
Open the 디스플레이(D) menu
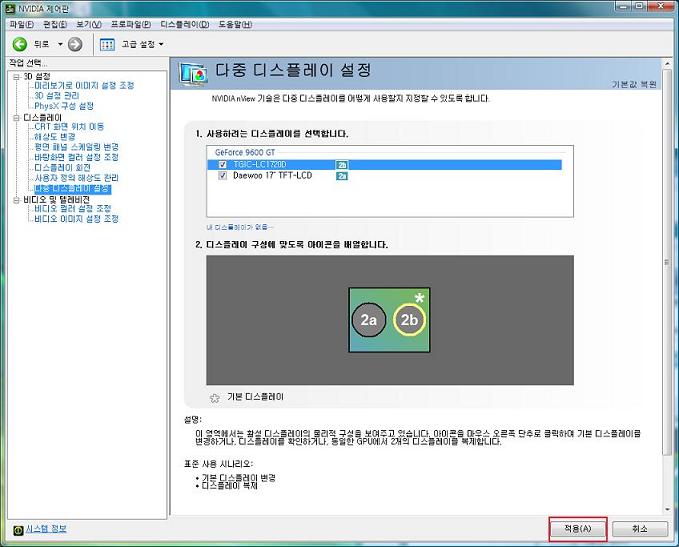point(184,24)
